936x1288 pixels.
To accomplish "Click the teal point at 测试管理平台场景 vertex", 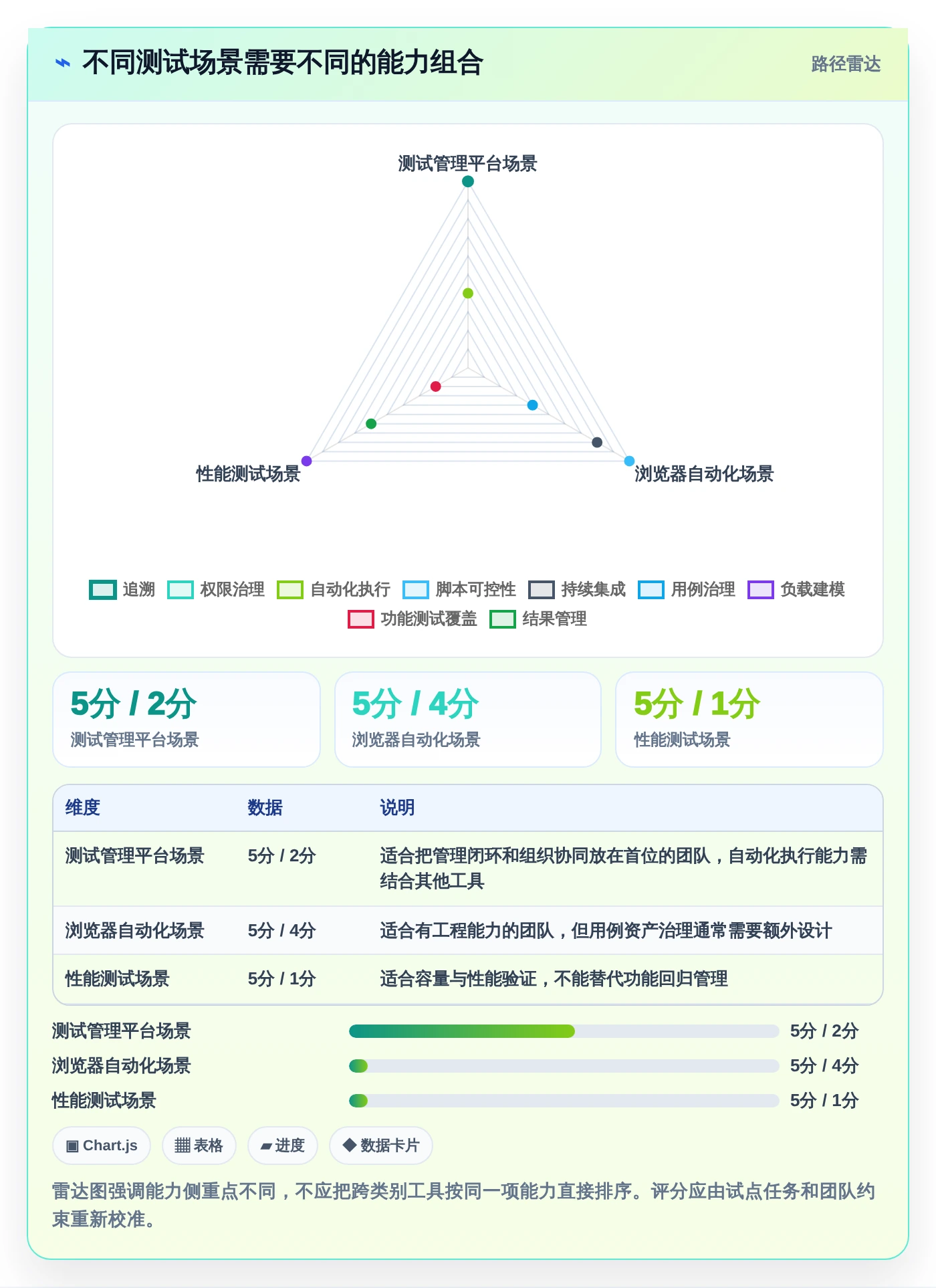I will coord(468,181).
